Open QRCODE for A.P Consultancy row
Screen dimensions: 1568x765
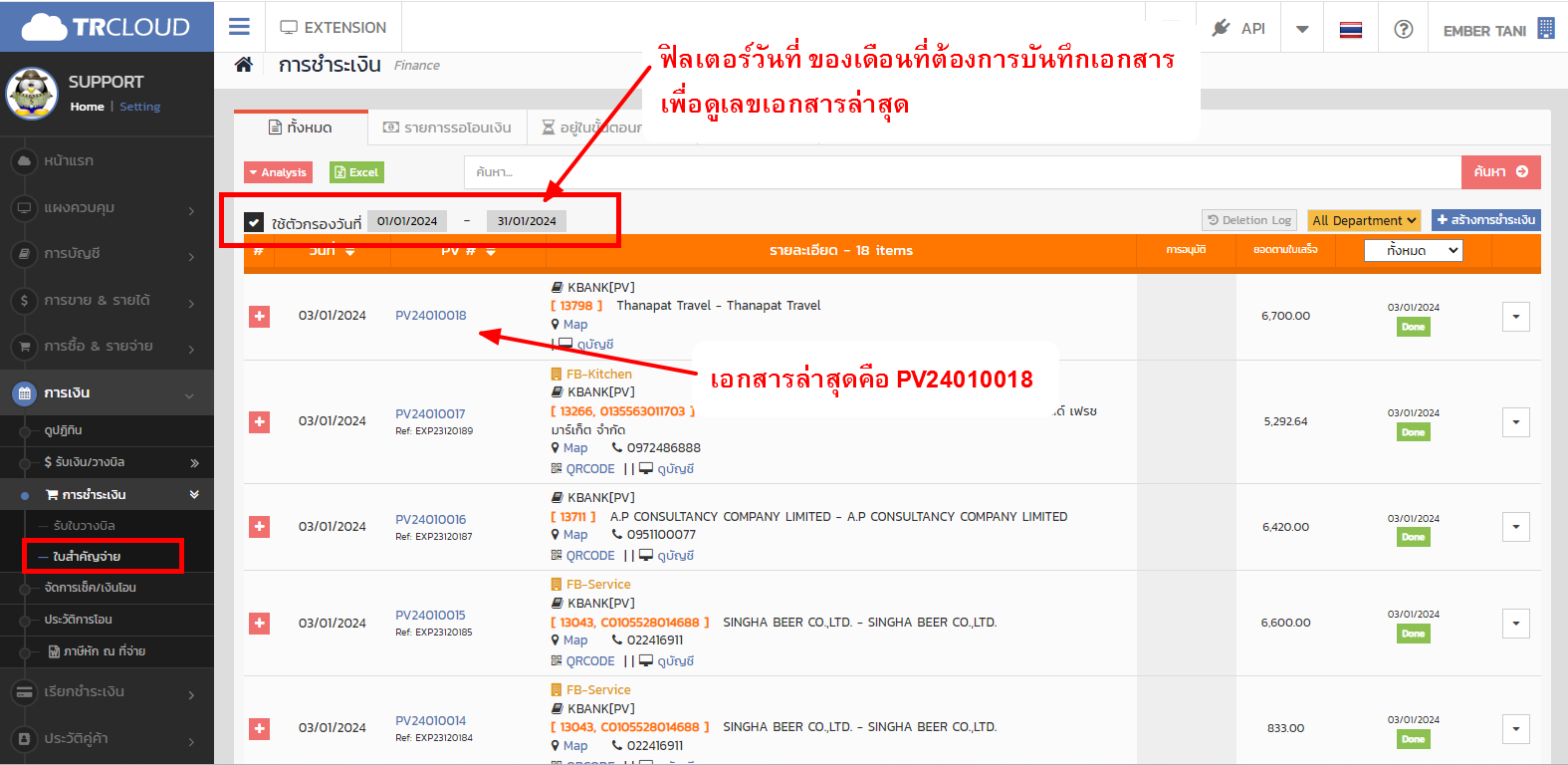point(583,556)
